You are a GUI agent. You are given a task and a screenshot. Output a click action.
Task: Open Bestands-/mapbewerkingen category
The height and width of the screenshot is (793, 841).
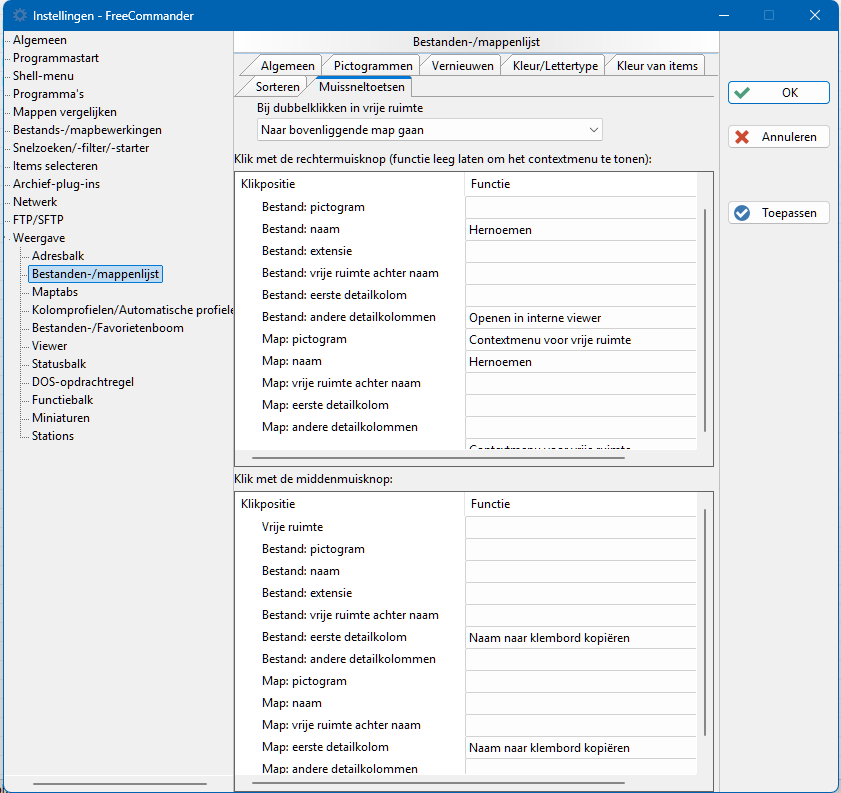(x=87, y=130)
